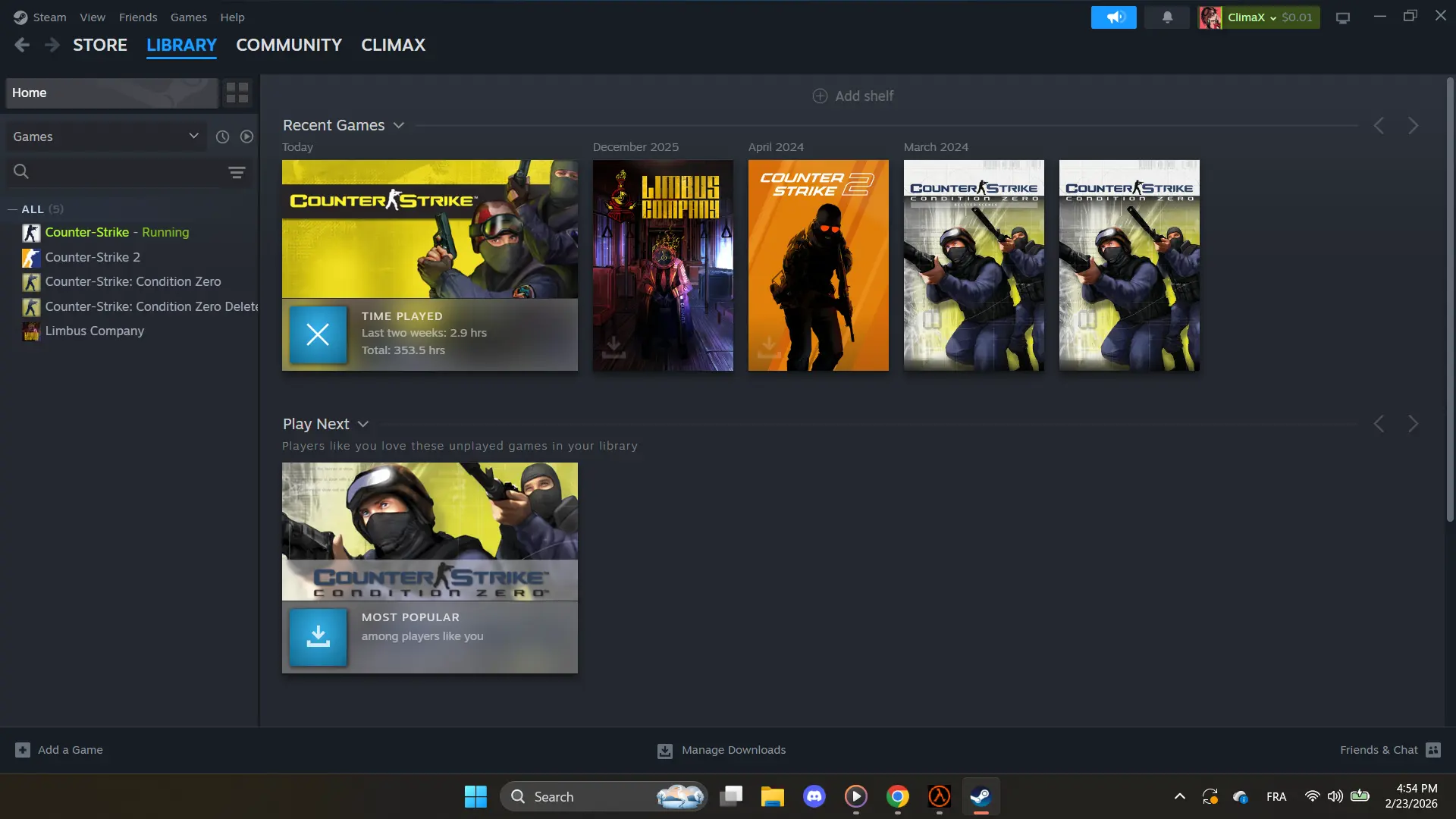Select Limbus Company in the library list
Screen dimensions: 1456x819
(94, 331)
